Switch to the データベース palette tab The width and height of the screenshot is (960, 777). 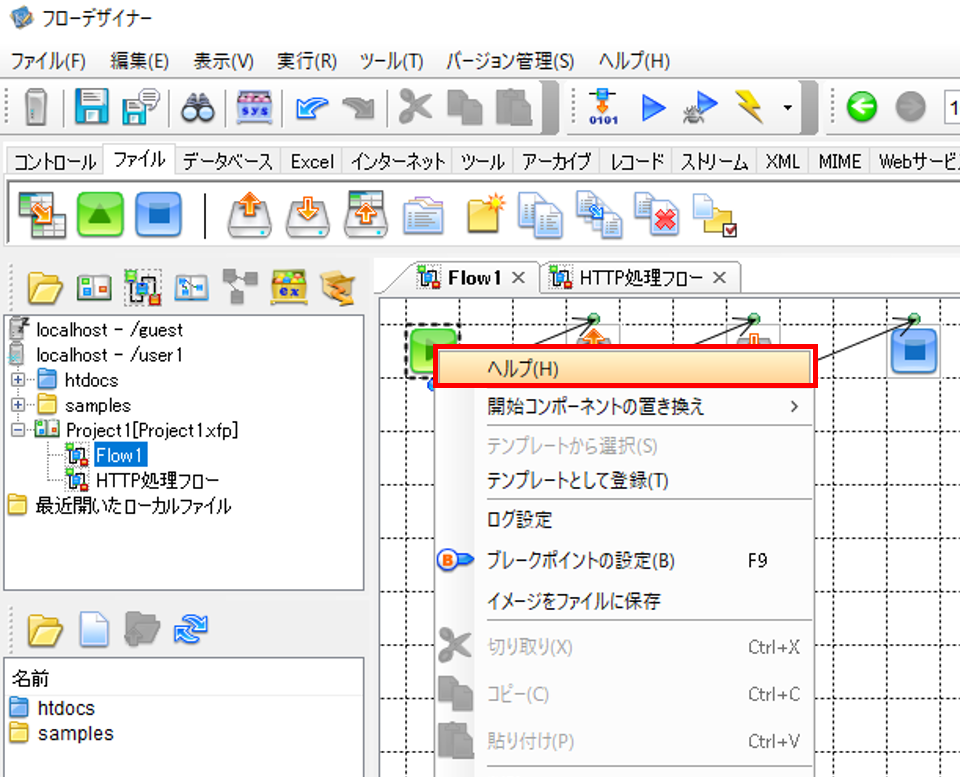(228, 162)
